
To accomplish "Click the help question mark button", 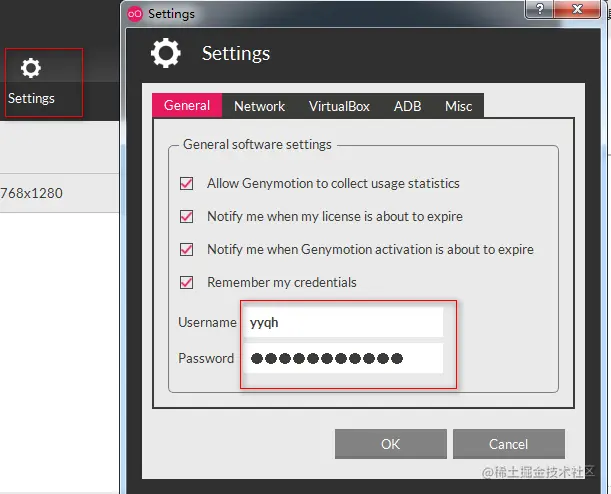I will 539,9.
